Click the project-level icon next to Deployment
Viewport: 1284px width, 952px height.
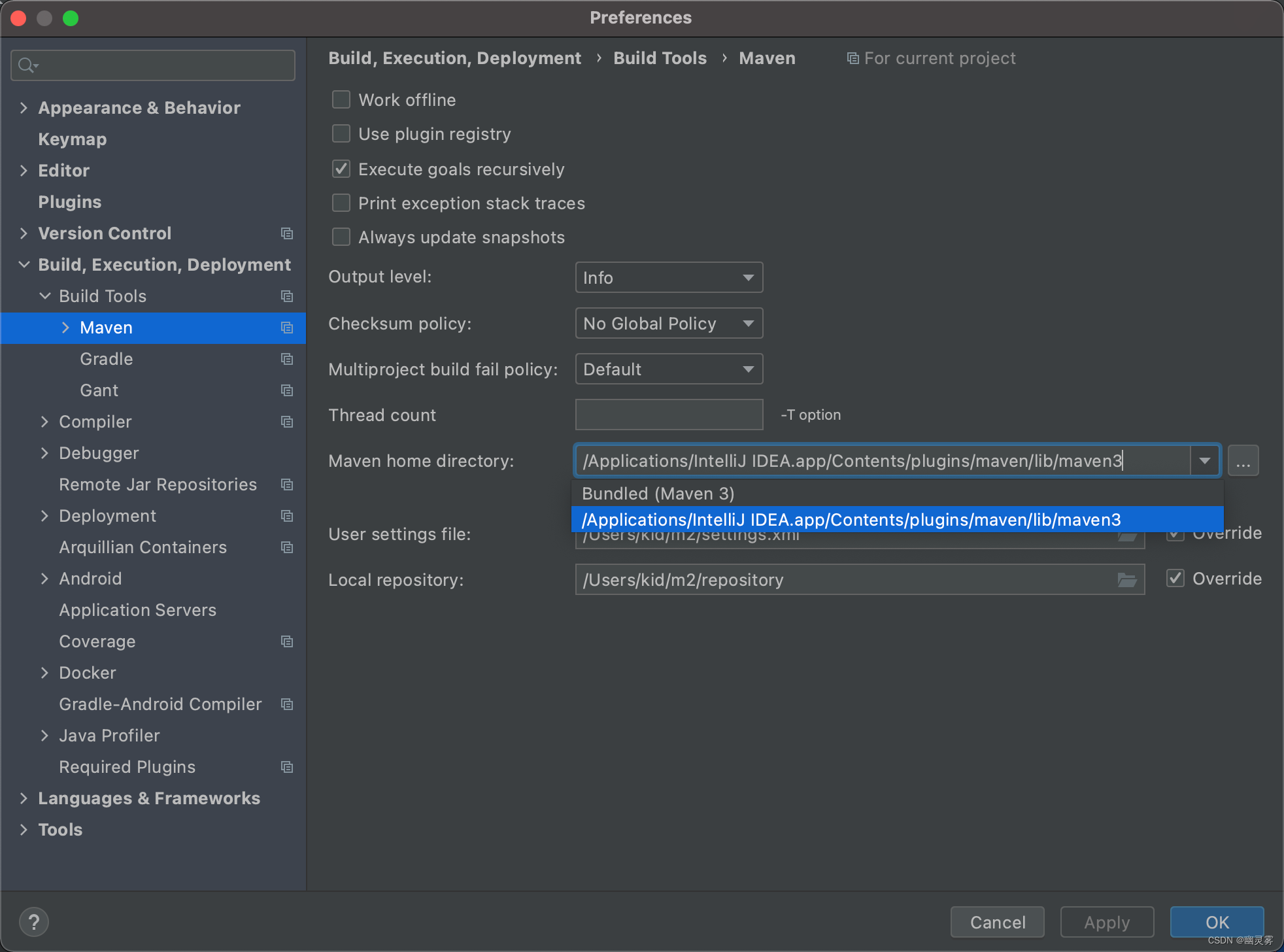pos(287,516)
